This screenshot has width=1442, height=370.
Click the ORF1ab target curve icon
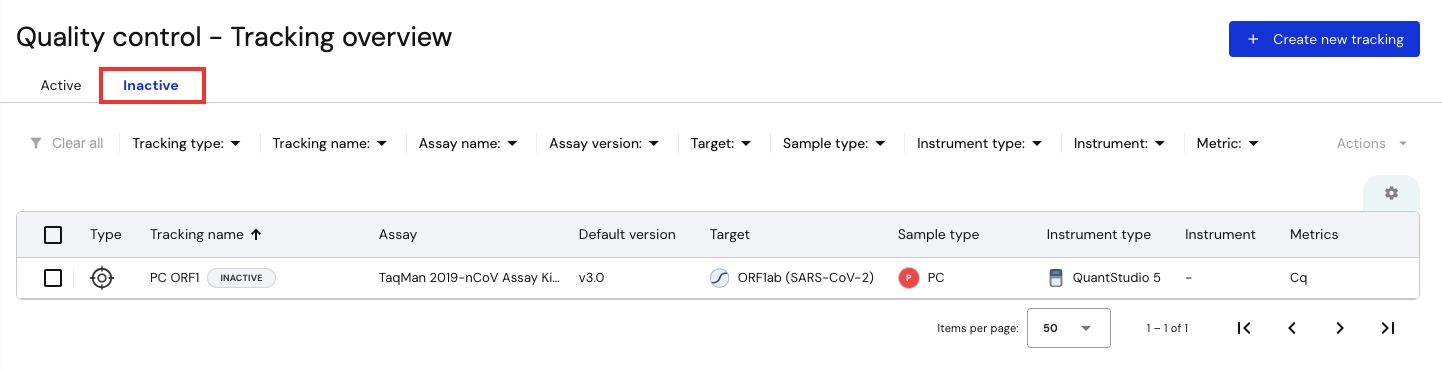point(719,278)
